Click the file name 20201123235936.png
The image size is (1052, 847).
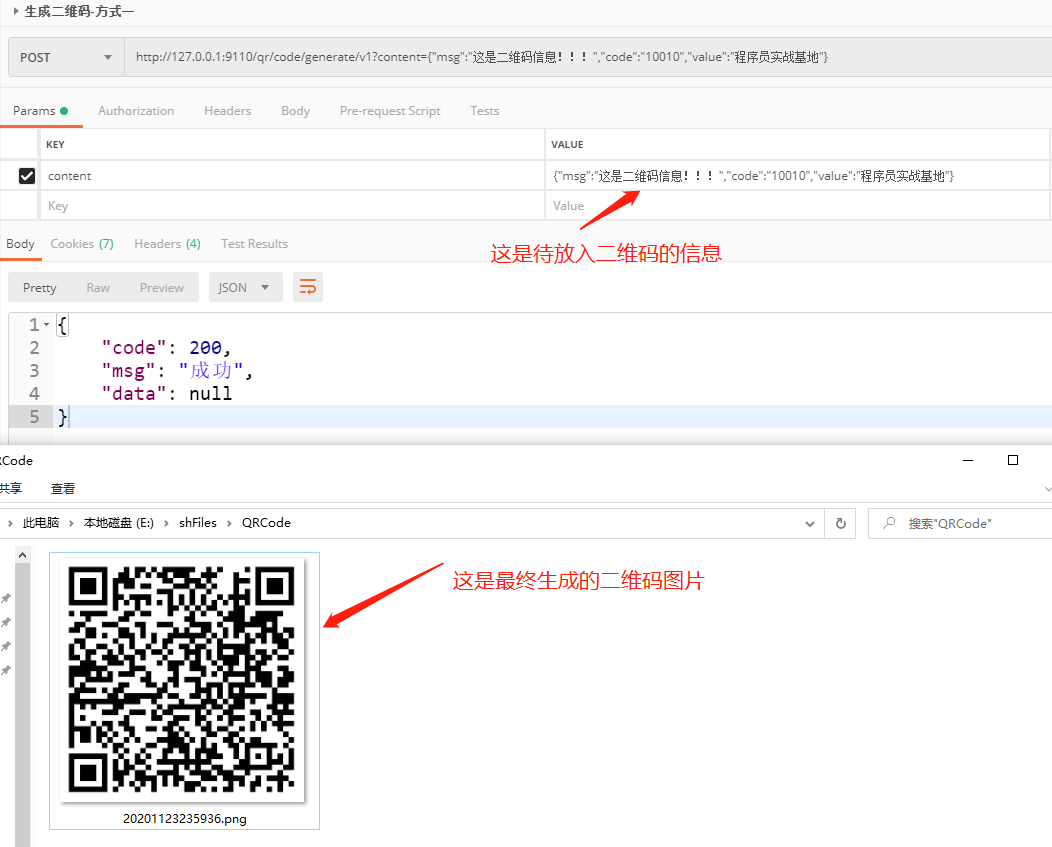point(185,819)
